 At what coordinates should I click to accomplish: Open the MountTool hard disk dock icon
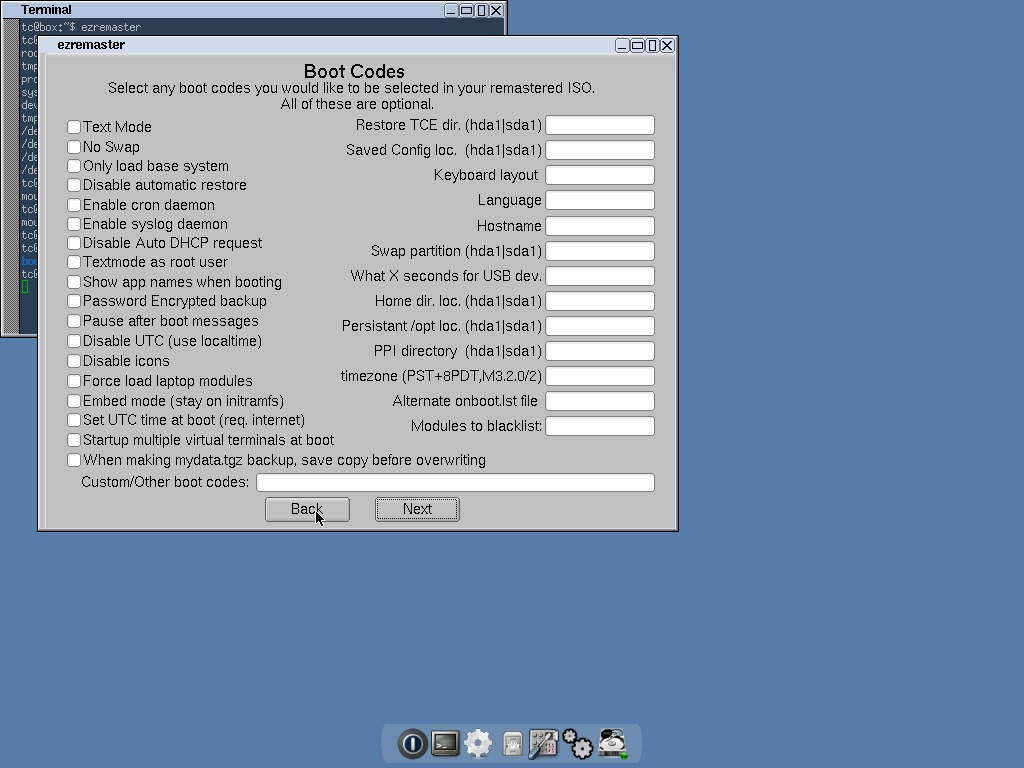[611, 743]
